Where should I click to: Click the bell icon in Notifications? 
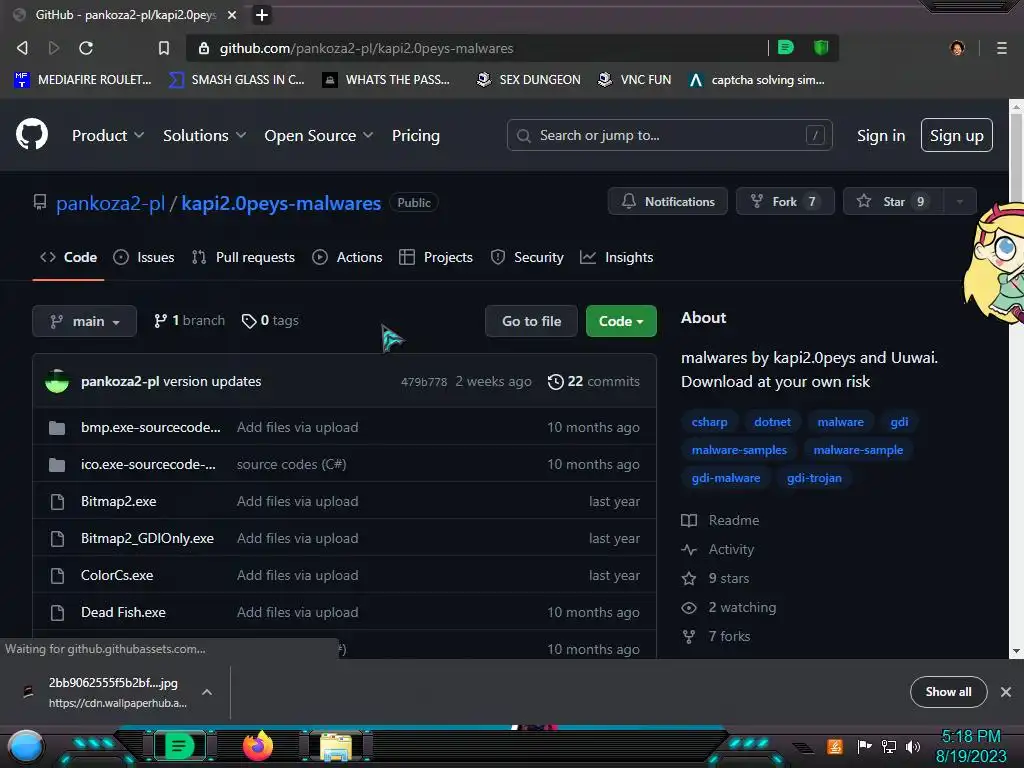point(628,201)
